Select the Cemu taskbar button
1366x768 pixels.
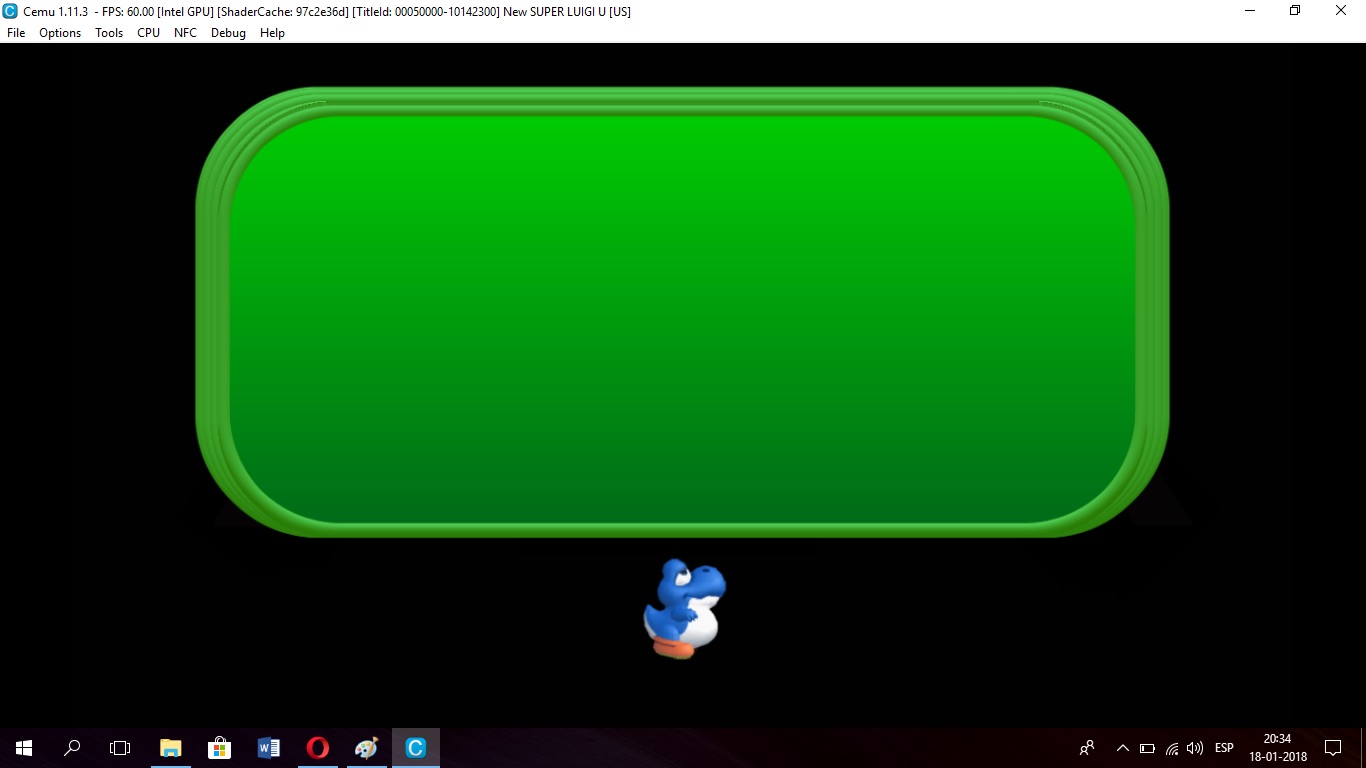point(415,748)
